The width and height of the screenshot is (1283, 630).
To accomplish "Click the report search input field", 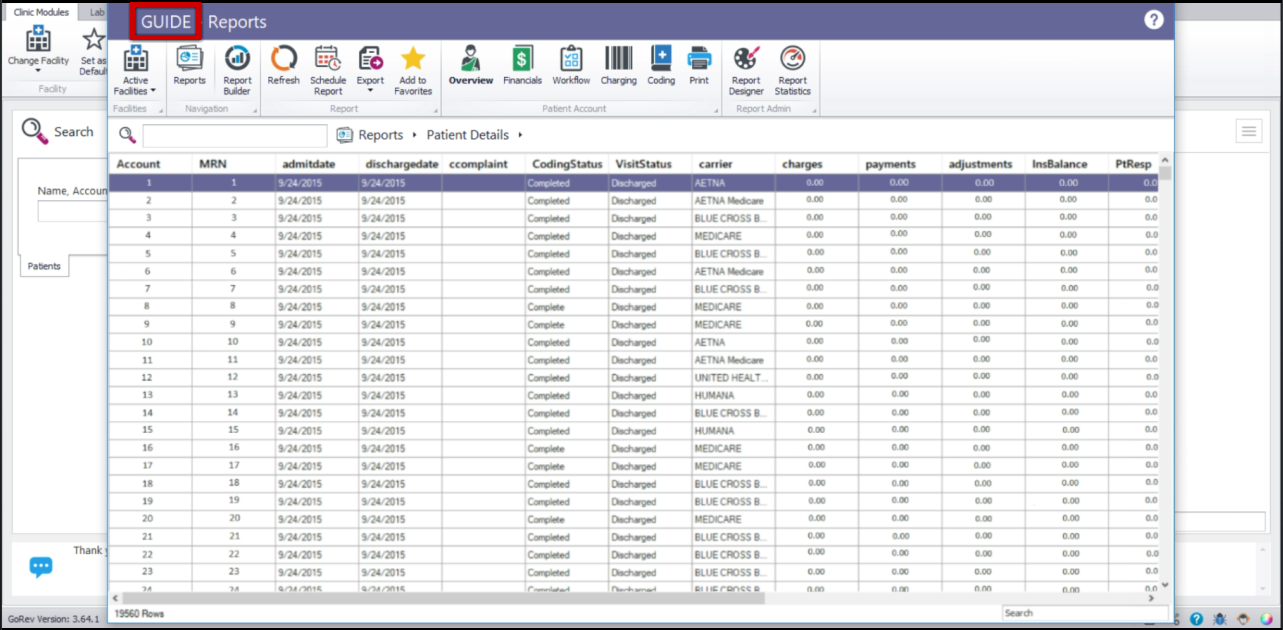I will click(x=235, y=136).
